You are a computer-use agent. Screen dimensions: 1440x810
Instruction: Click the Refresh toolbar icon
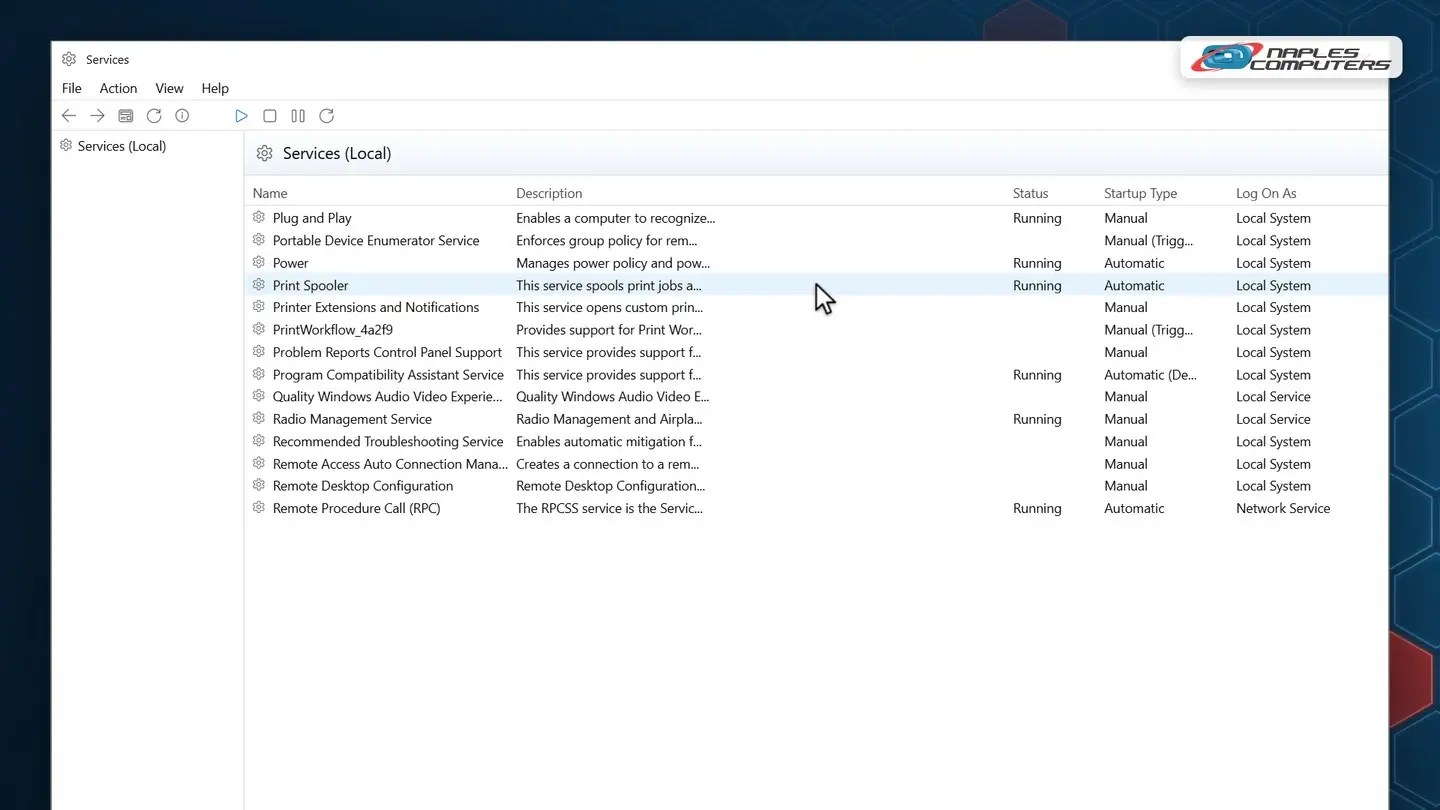click(x=154, y=116)
